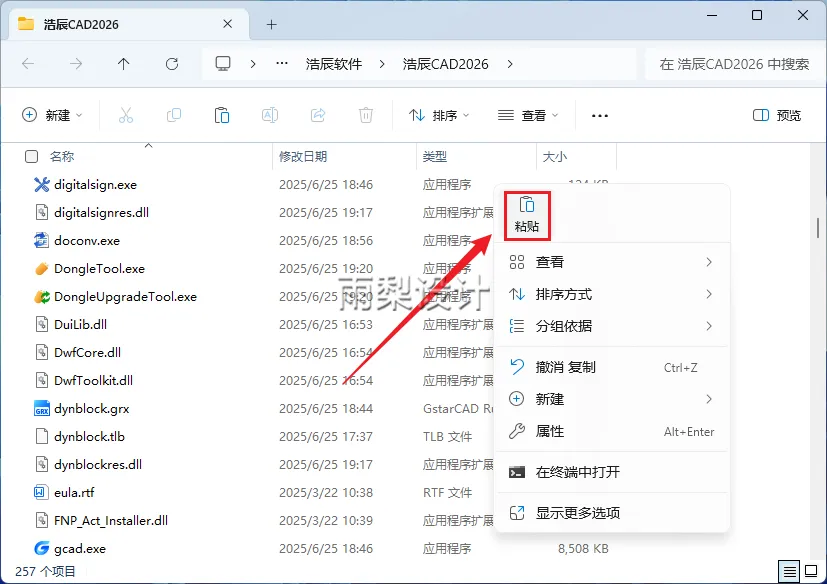Toggle the 预览 preview pane

tap(777, 115)
